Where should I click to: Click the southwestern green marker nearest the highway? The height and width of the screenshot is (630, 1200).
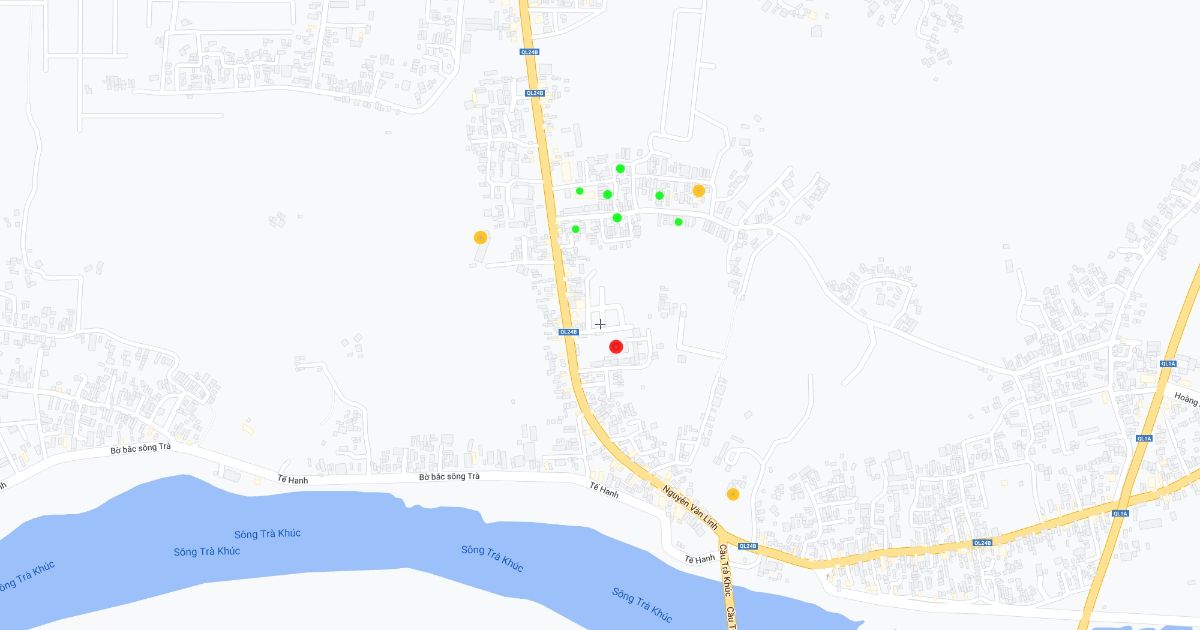[x=575, y=229]
